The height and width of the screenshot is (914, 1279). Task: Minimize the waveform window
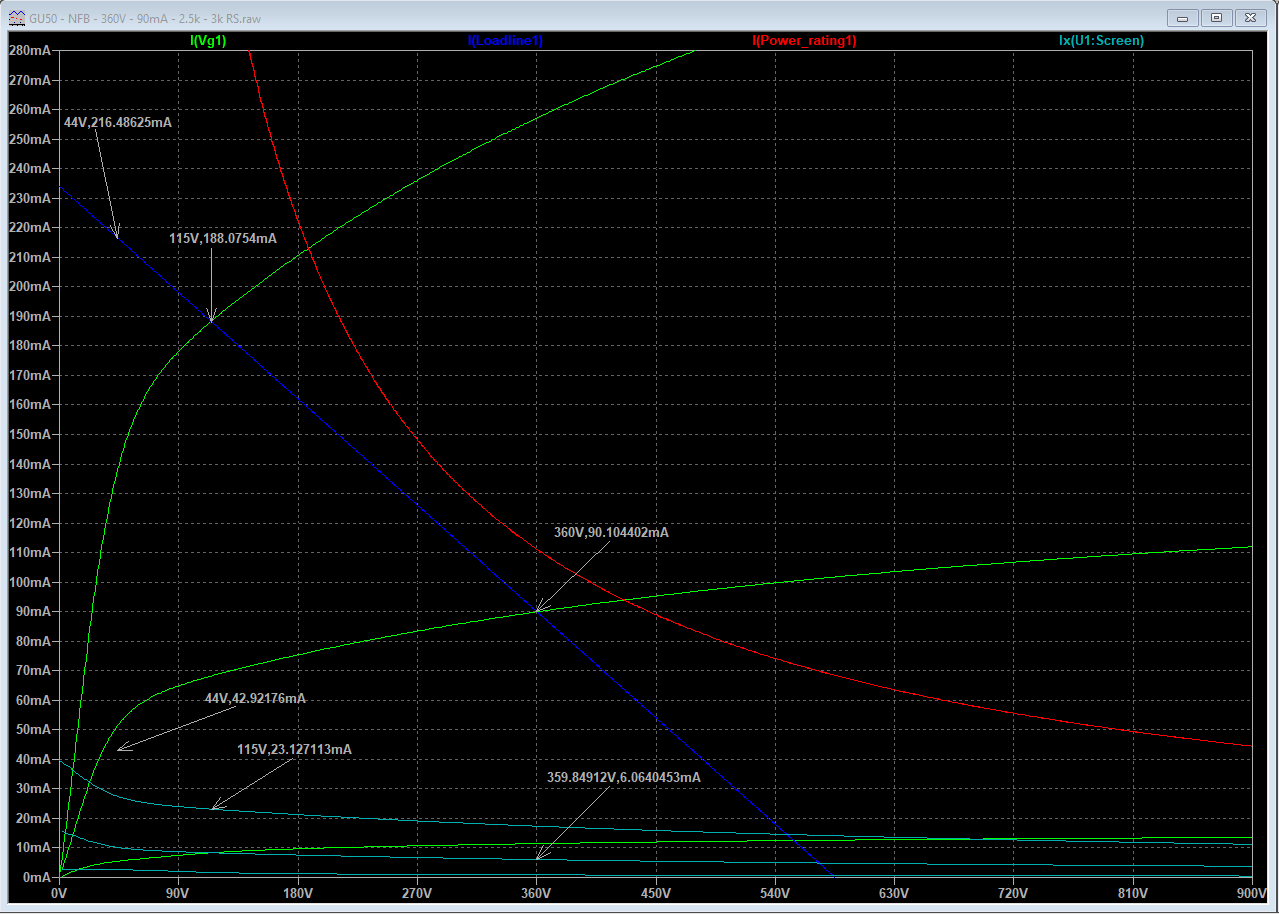[1183, 18]
